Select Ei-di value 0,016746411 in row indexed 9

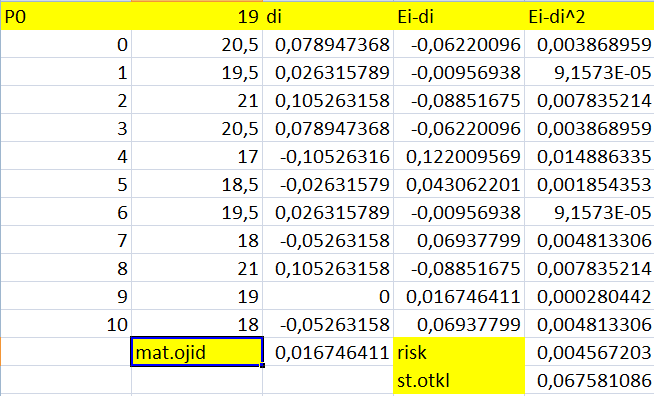coord(459,296)
